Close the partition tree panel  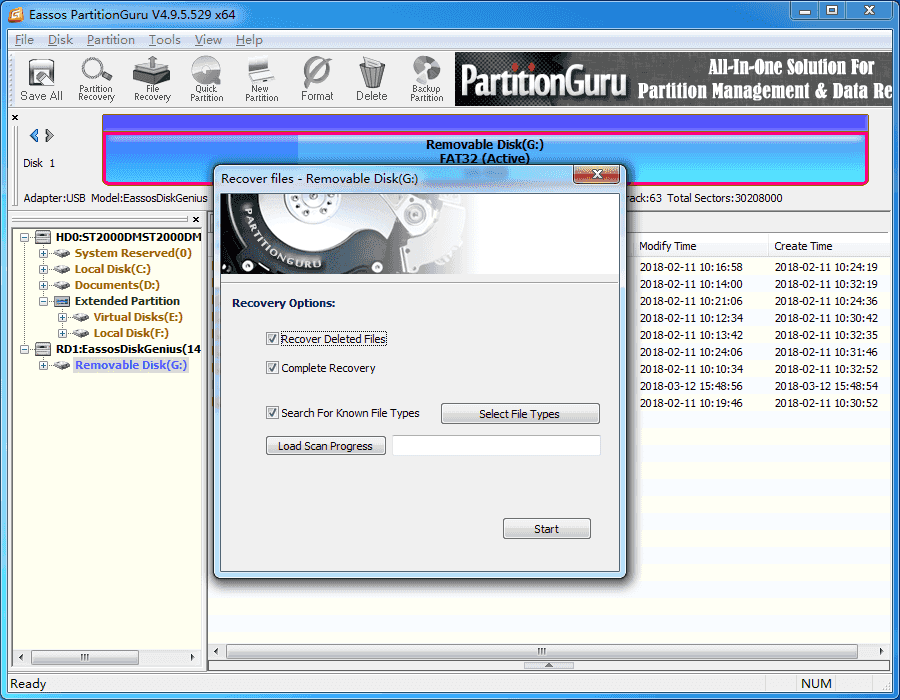point(196,219)
